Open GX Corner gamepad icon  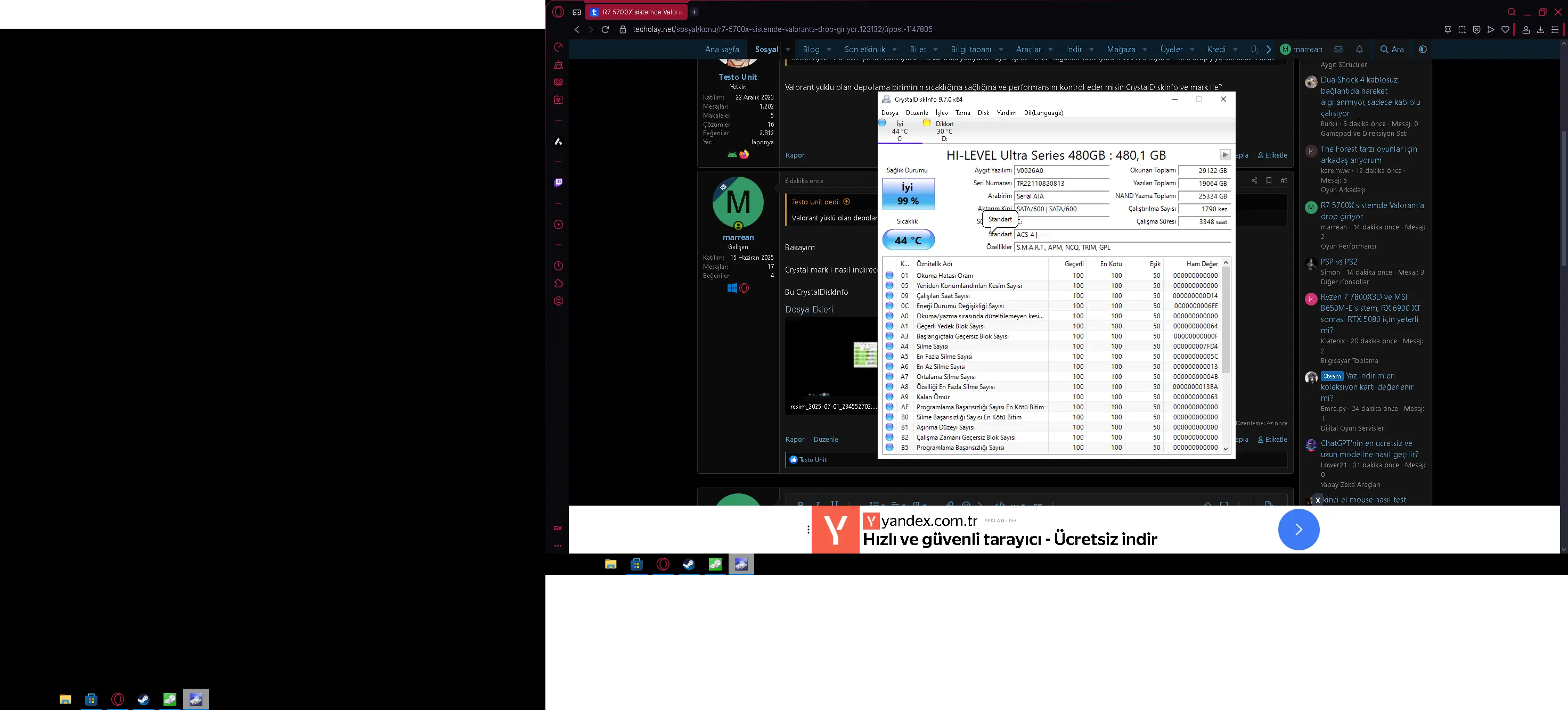pos(576,12)
